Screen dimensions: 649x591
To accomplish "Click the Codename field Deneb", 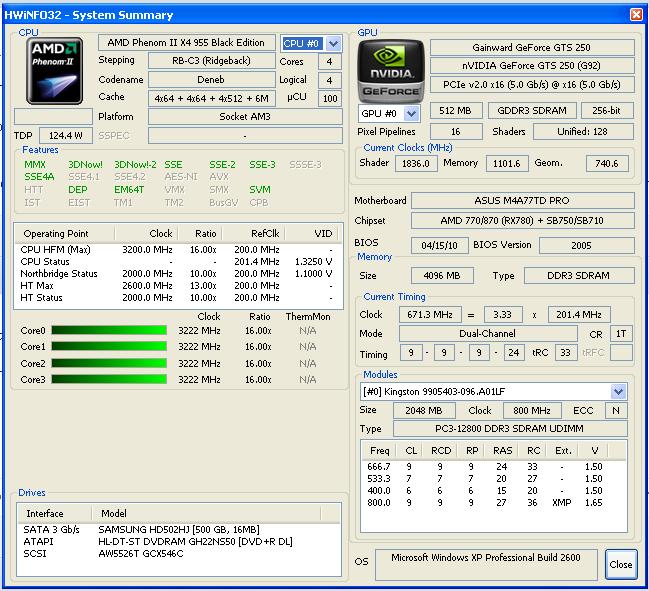I will [x=212, y=79].
